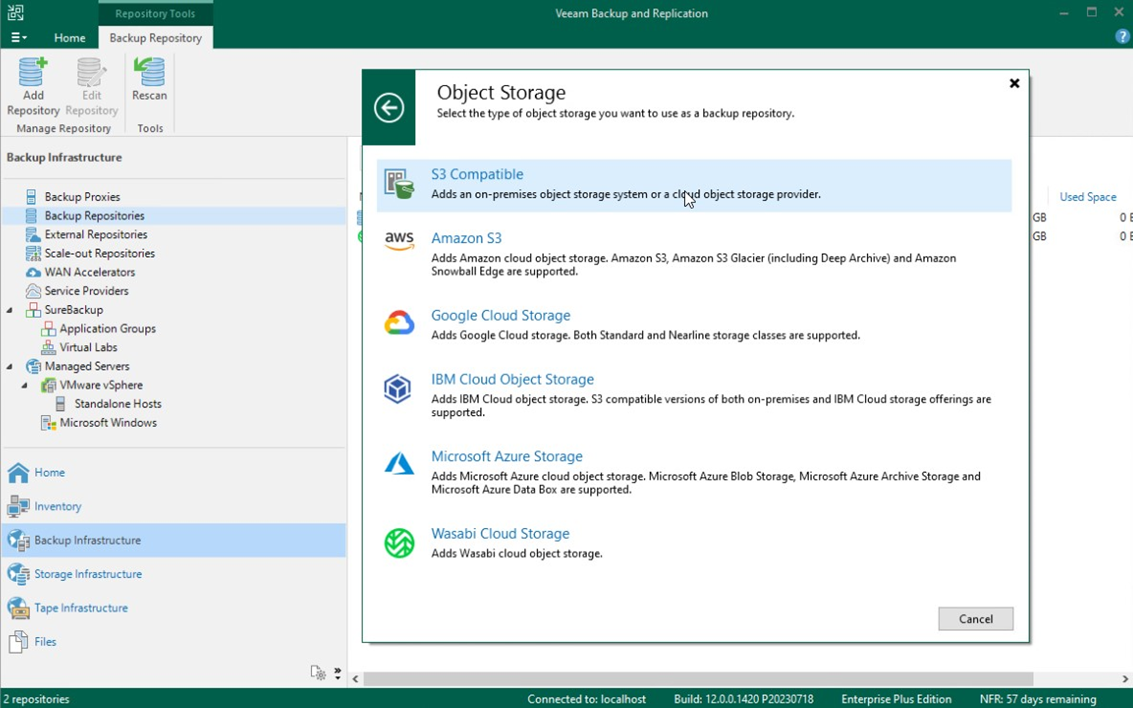Collapse the VMware vSphere tree node

pyautogui.click(x=25, y=385)
